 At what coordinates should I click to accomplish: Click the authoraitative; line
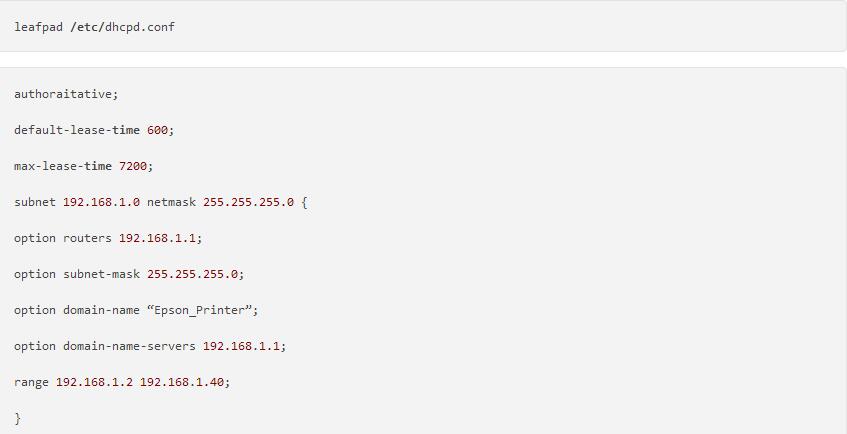(66, 94)
